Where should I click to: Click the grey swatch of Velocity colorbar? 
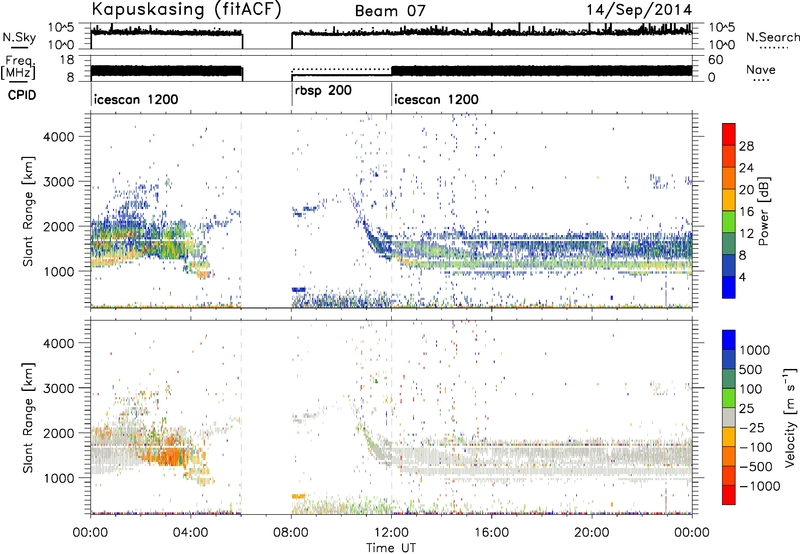[729, 417]
